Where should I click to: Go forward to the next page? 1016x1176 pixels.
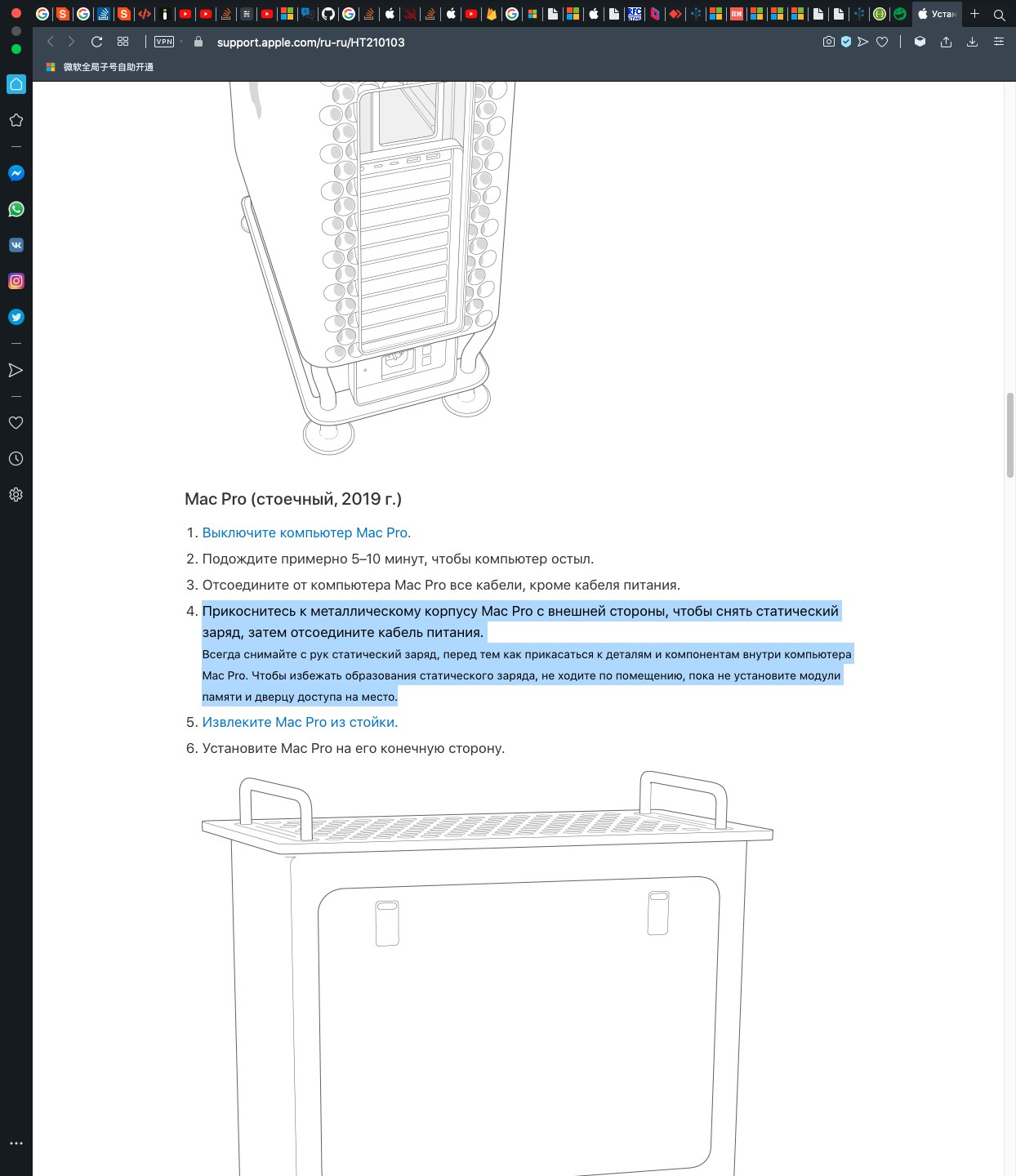pyautogui.click(x=72, y=42)
